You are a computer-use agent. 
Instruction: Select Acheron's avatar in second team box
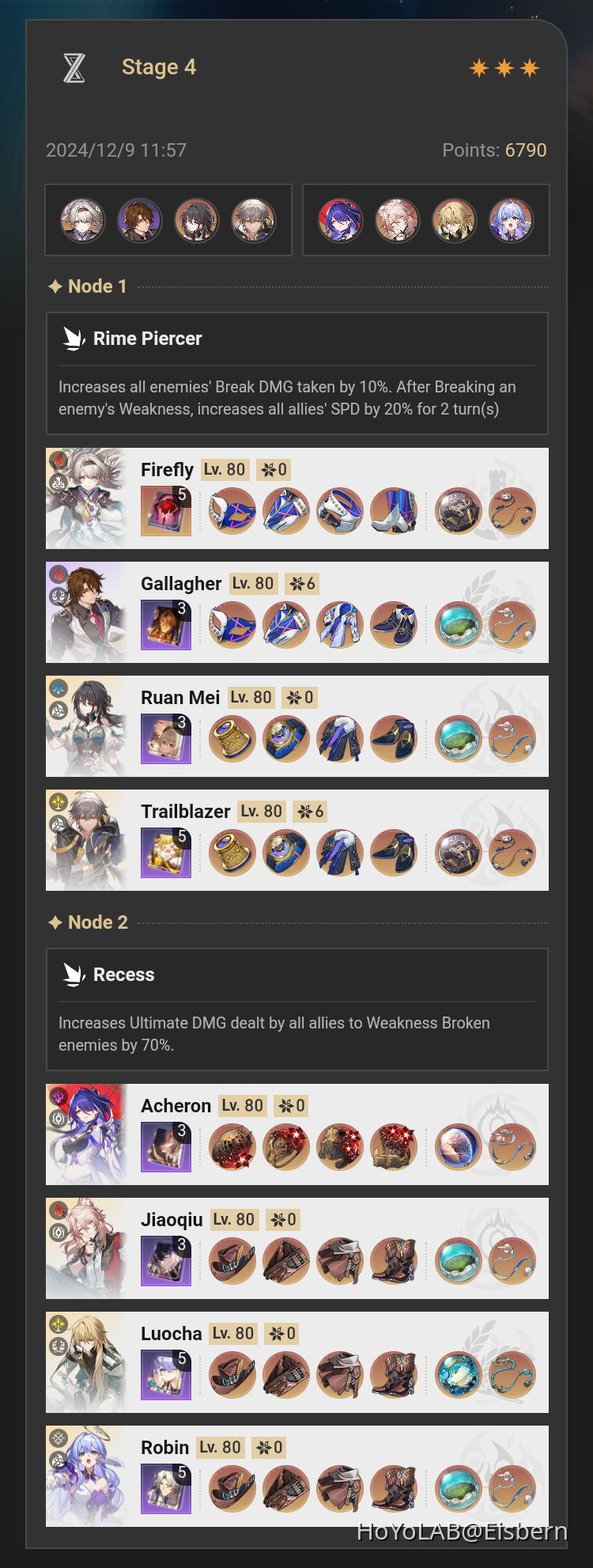340,220
